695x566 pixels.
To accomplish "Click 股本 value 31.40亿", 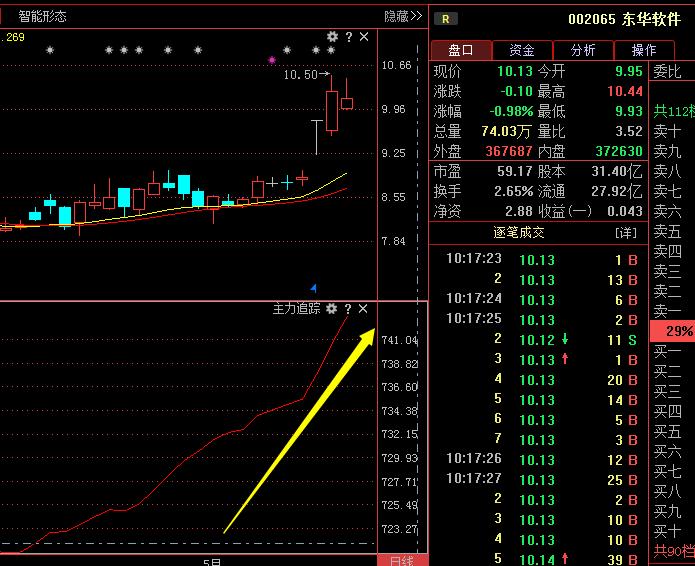I will coord(617,171).
